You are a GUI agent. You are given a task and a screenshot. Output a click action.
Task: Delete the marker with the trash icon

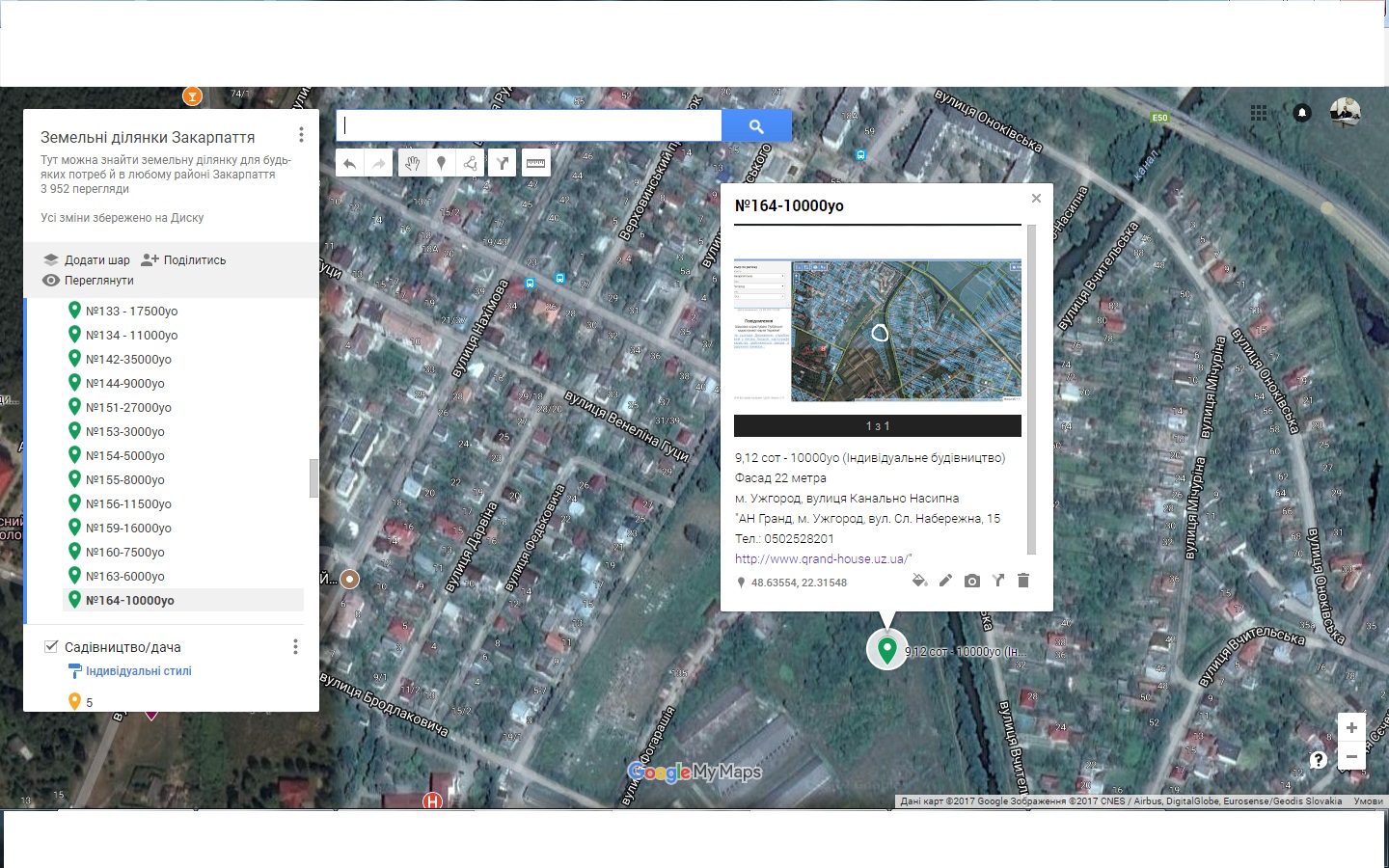pos(1023,581)
